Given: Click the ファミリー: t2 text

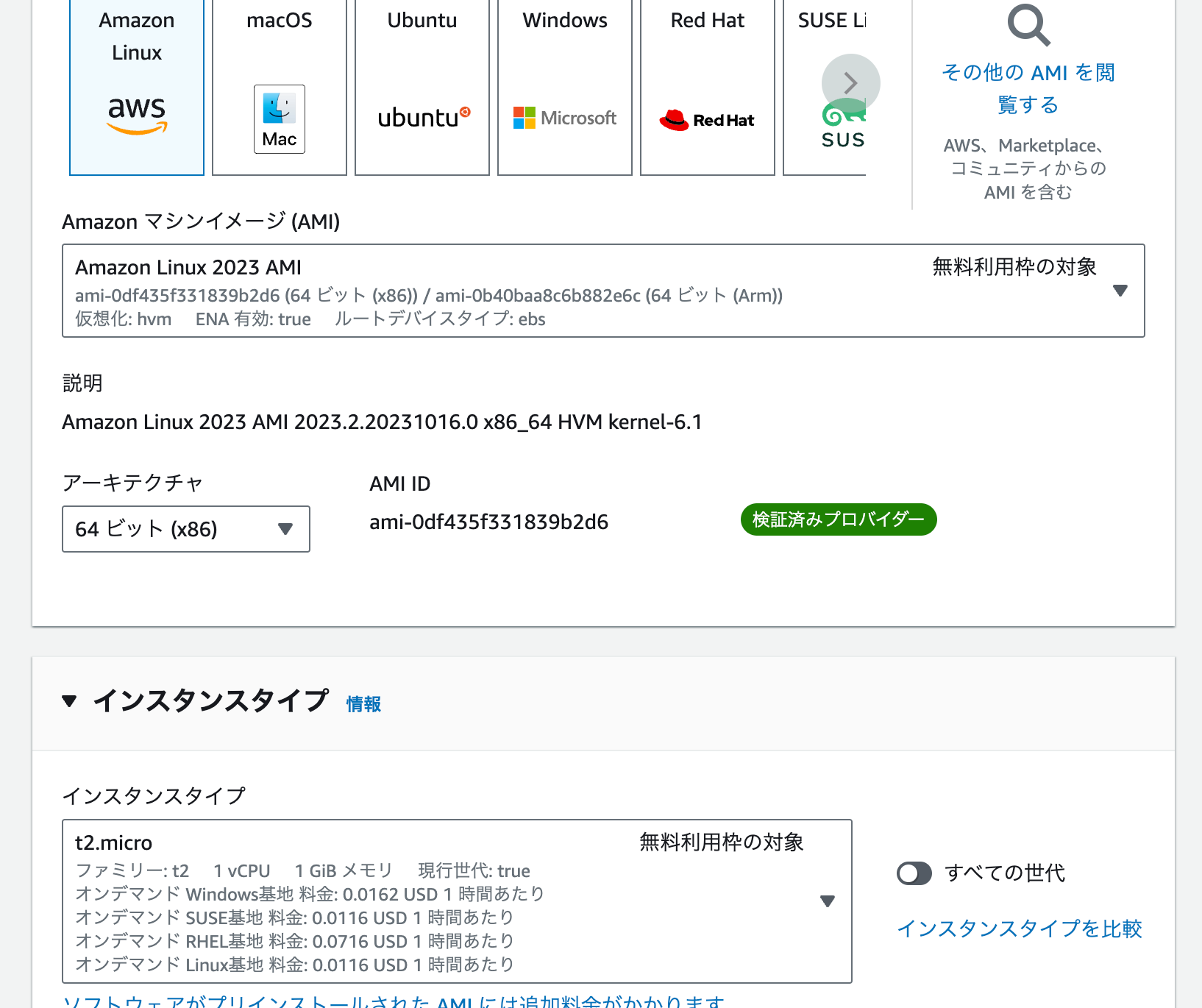Looking at the screenshot, I should point(132,870).
